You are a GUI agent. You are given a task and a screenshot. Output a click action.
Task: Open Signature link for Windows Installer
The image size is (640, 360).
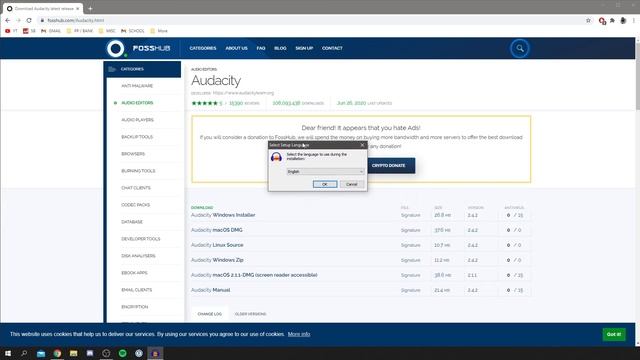[x=411, y=215]
